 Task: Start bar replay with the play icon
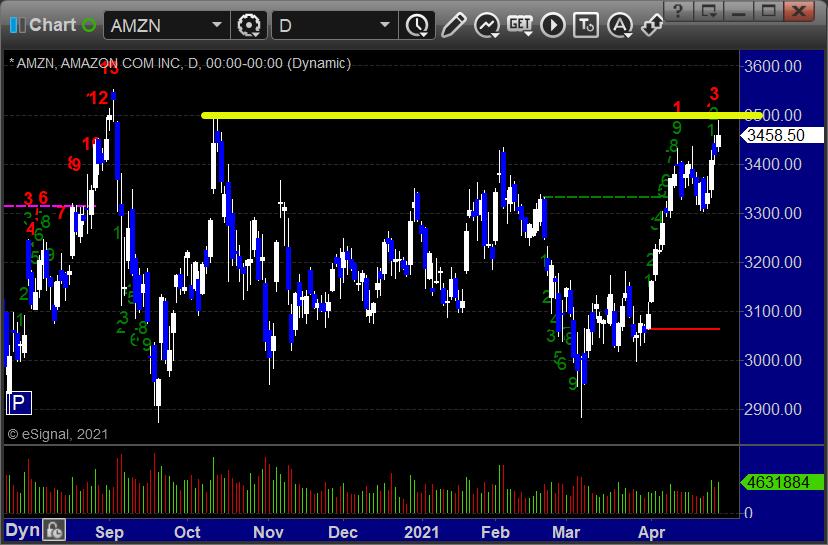tap(553, 25)
